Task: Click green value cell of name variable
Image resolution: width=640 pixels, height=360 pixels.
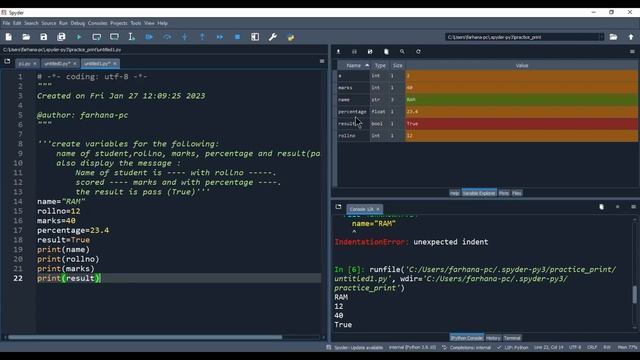Action: point(521,100)
